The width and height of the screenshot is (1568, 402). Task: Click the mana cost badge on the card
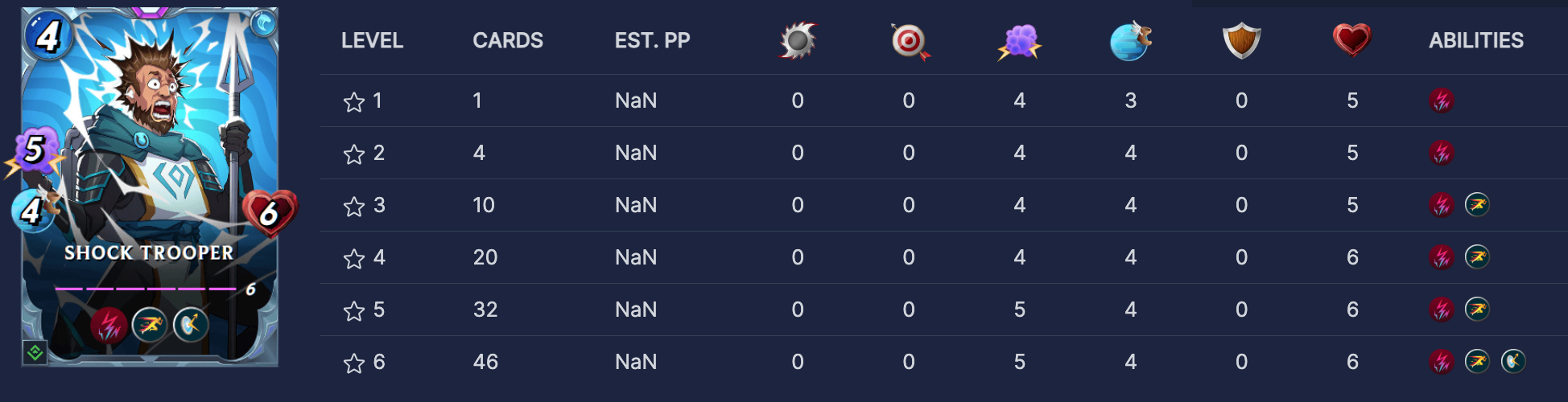47,35
